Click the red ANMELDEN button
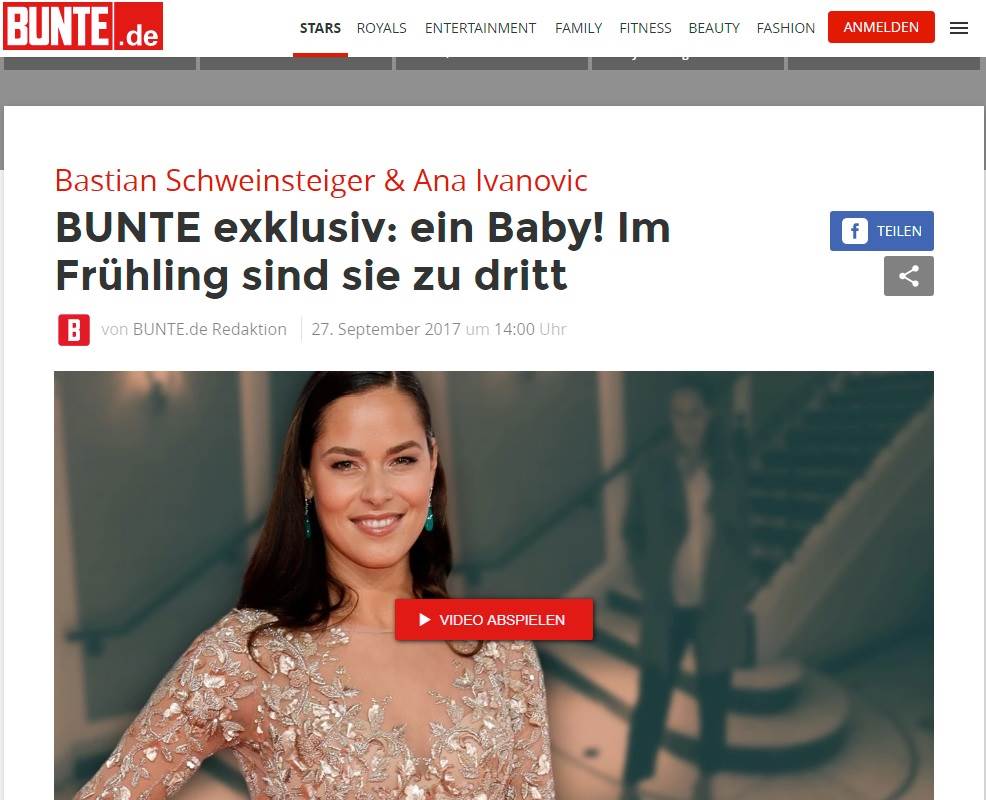Image resolution: width=986 pixels, height=800 pixels. (881, 27)
